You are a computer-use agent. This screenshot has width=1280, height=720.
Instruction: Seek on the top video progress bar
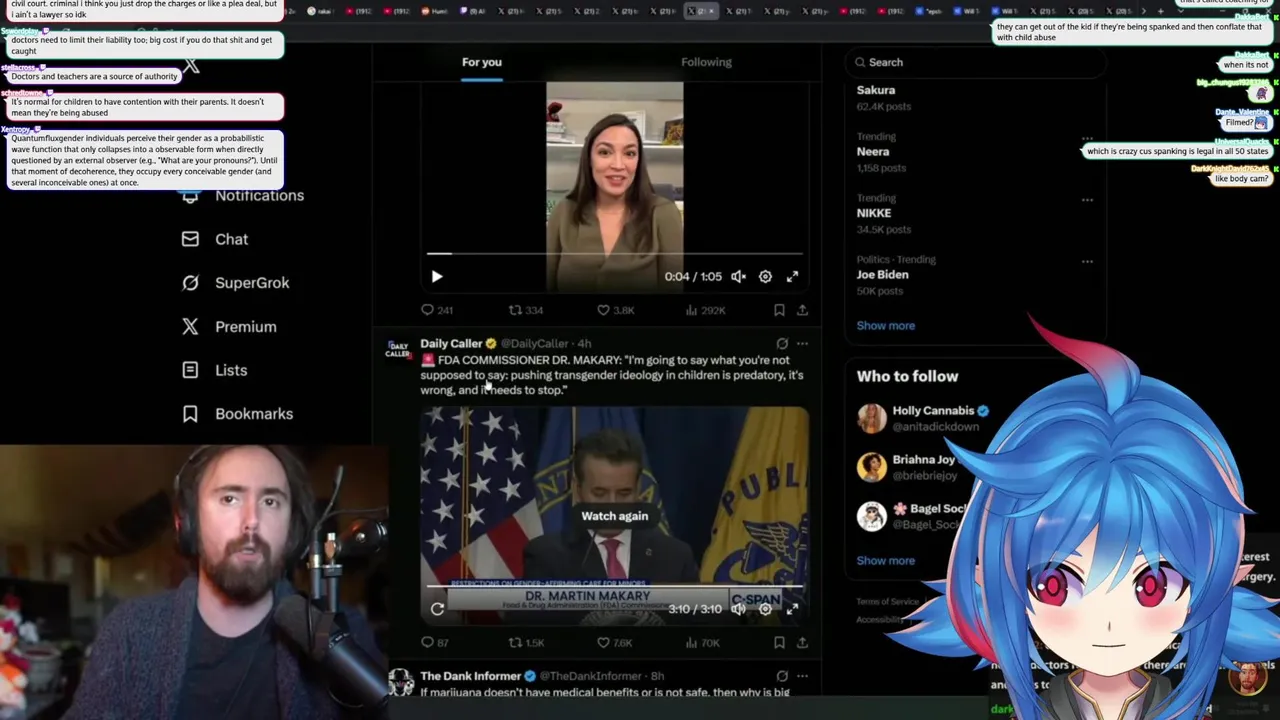614,254
